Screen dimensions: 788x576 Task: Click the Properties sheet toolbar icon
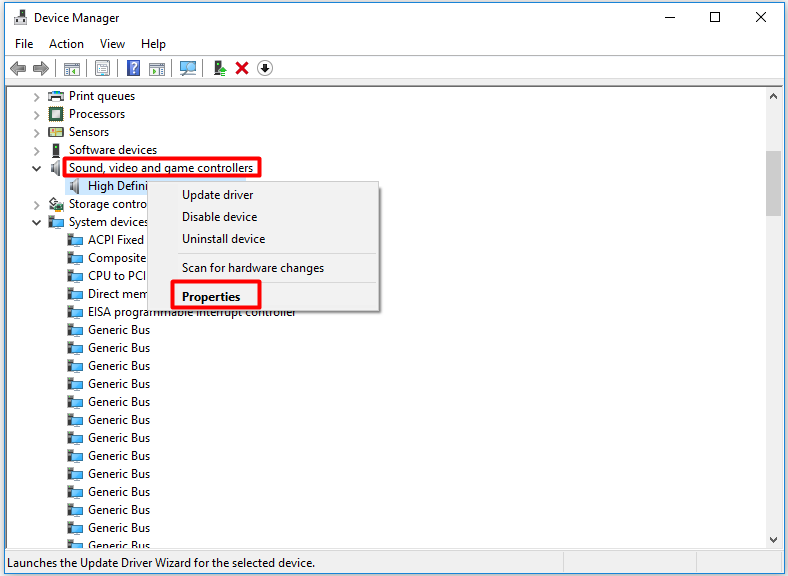102,68
